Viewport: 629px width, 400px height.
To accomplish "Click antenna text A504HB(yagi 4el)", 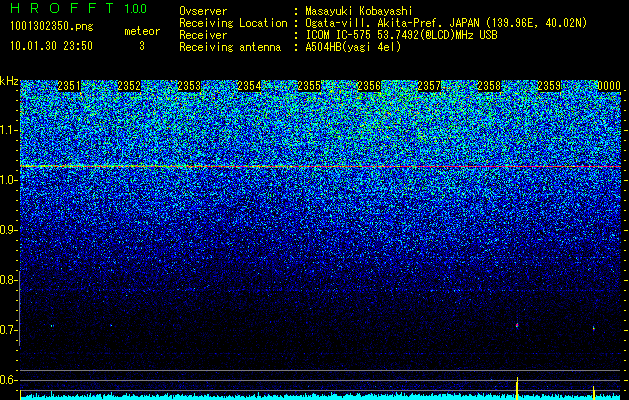I will pyautogui.click(x=353, y=47).
